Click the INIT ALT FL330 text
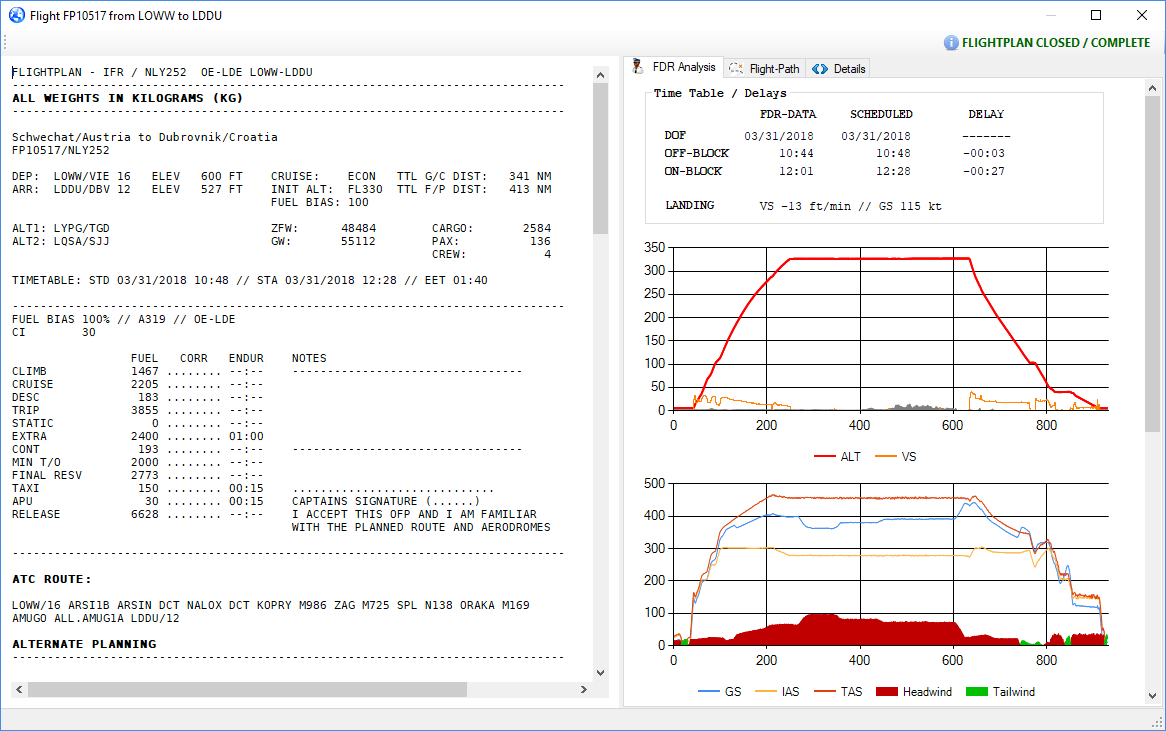The width and height of the screenshot is (1166, 731). (x=326, y=189)
